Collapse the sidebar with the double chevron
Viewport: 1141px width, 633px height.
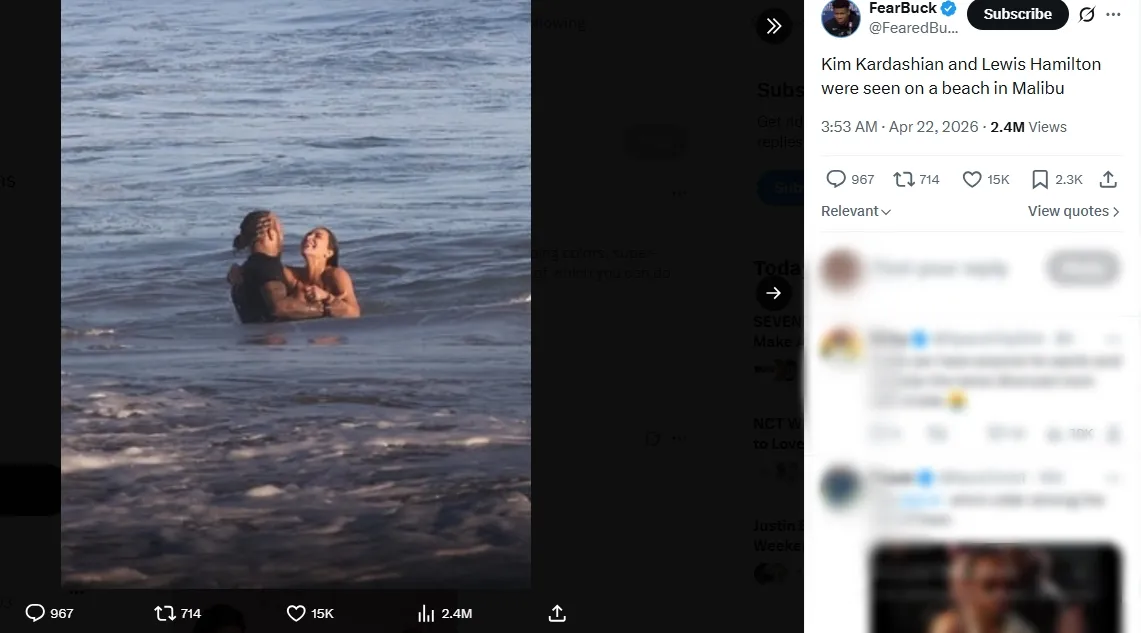pyautogui.click(x=774, y=25)
